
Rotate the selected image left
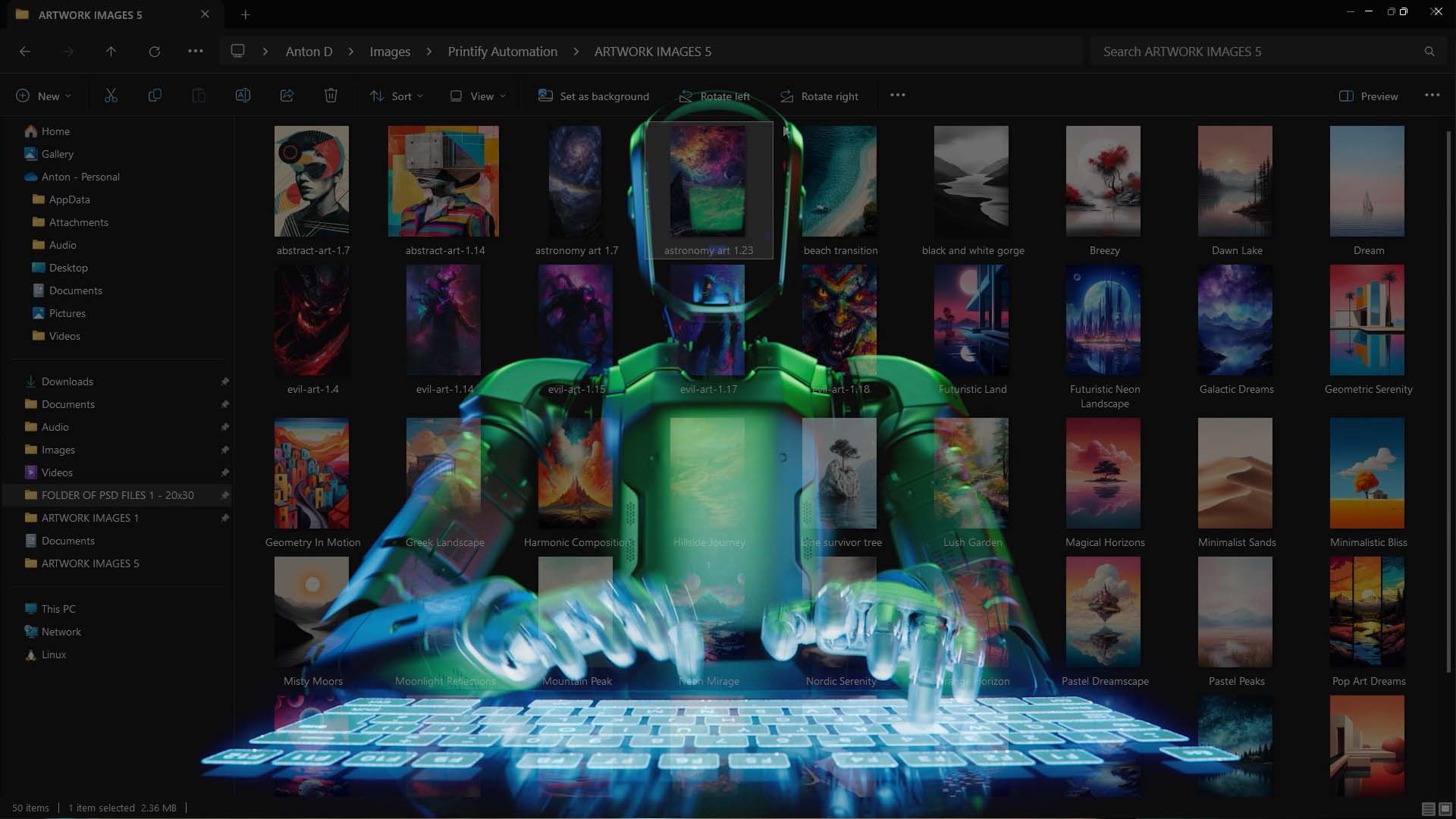[714, 96]
